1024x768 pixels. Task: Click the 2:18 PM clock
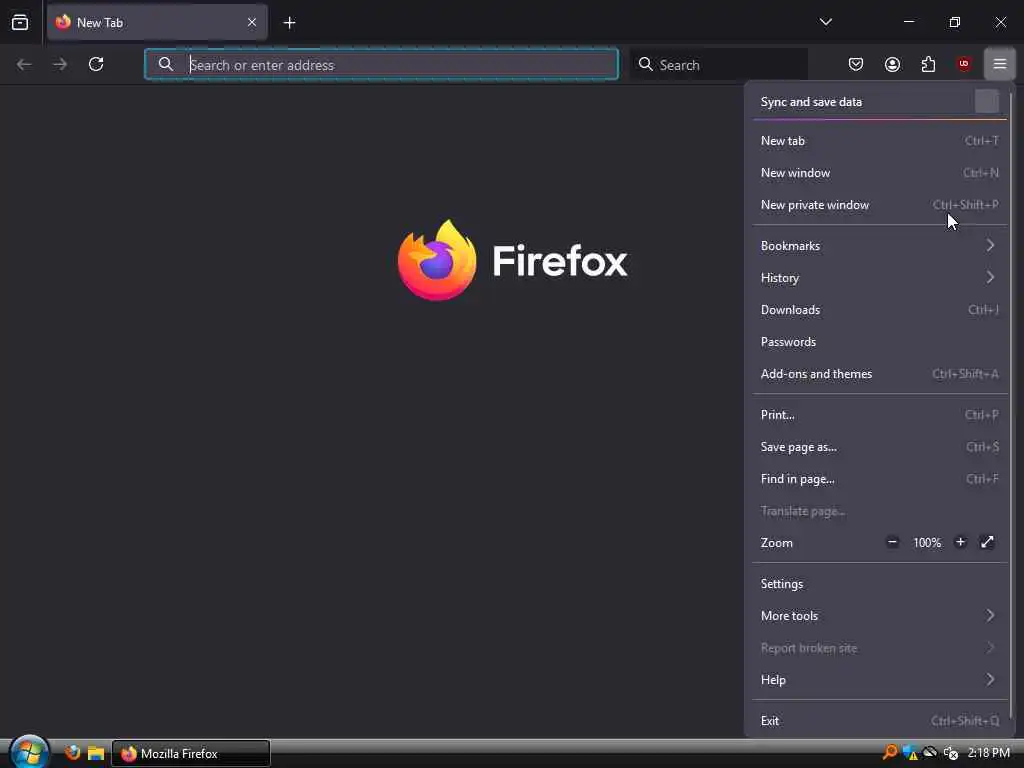pos(988,753)
